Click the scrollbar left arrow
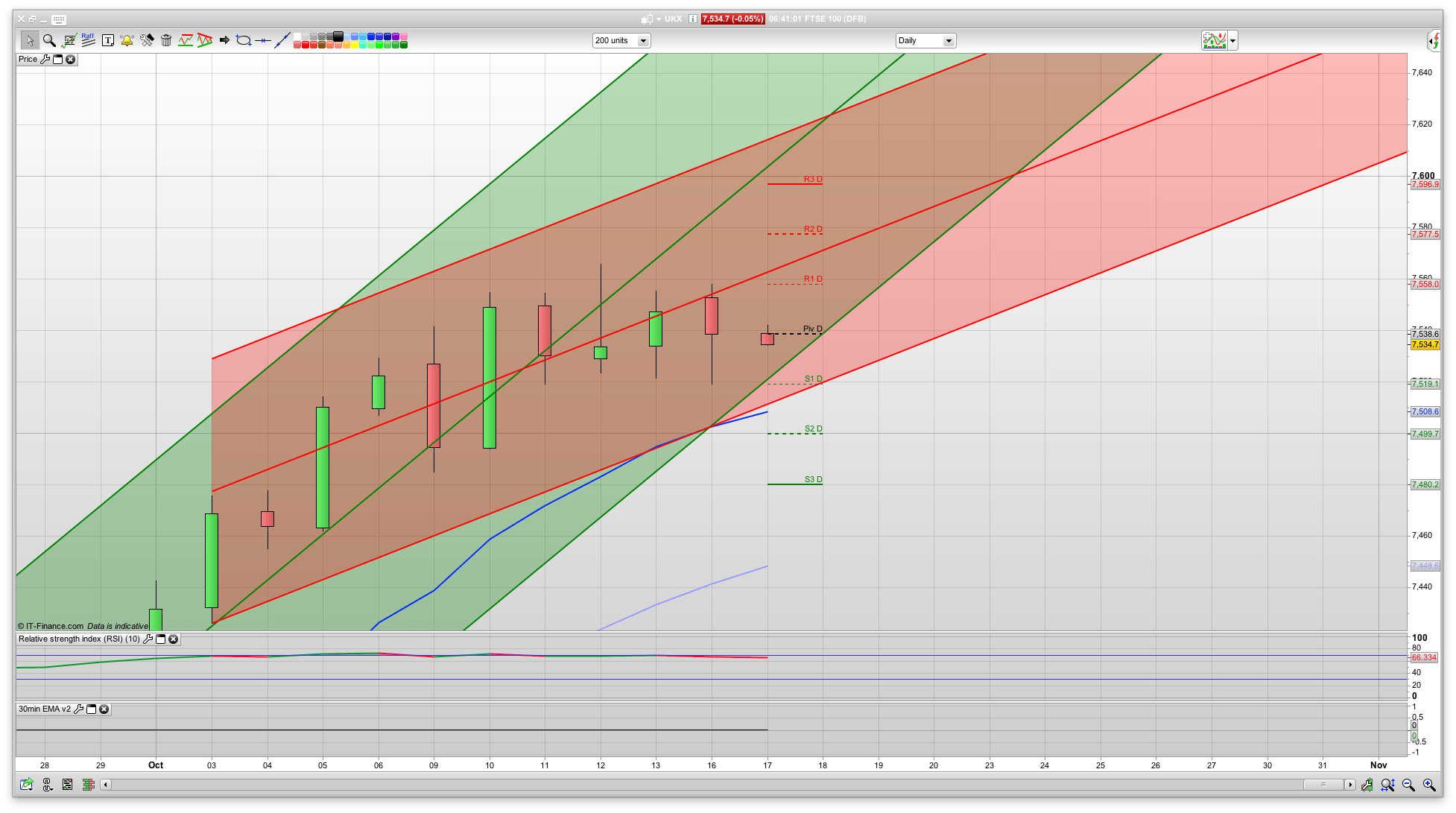 click(x=106, y=785)
